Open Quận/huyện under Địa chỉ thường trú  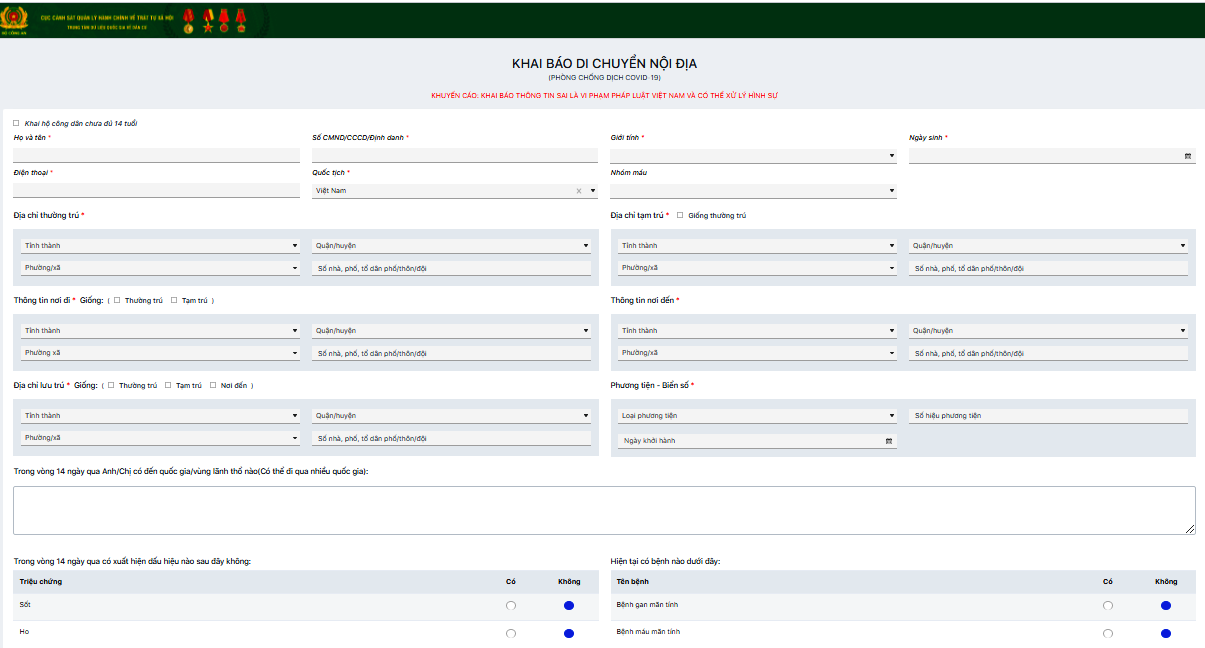[x=451, y=246]
